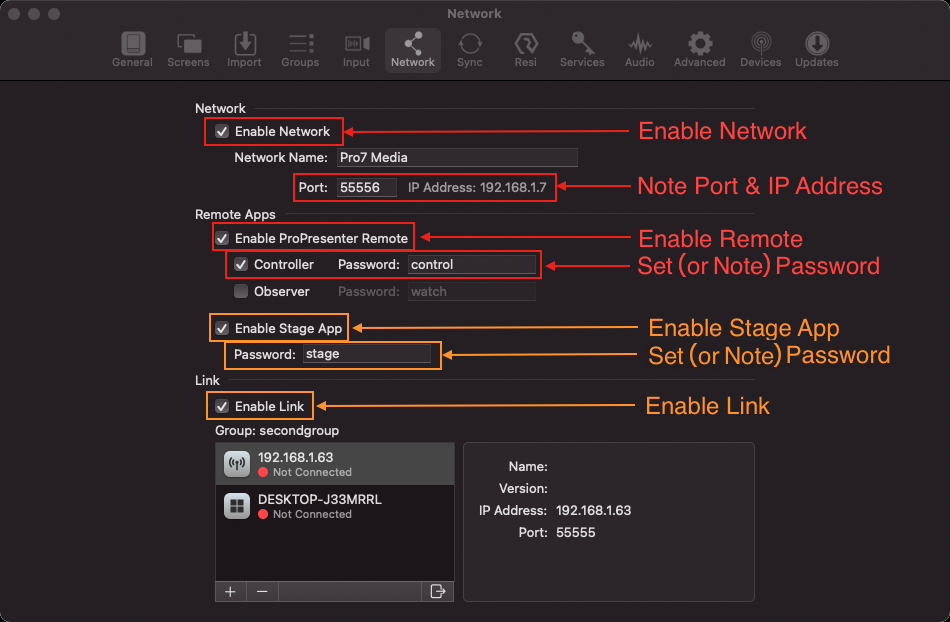This screenshot has height=622, width=950.
Task: Open the Updates tab
Action: (816, 50)
